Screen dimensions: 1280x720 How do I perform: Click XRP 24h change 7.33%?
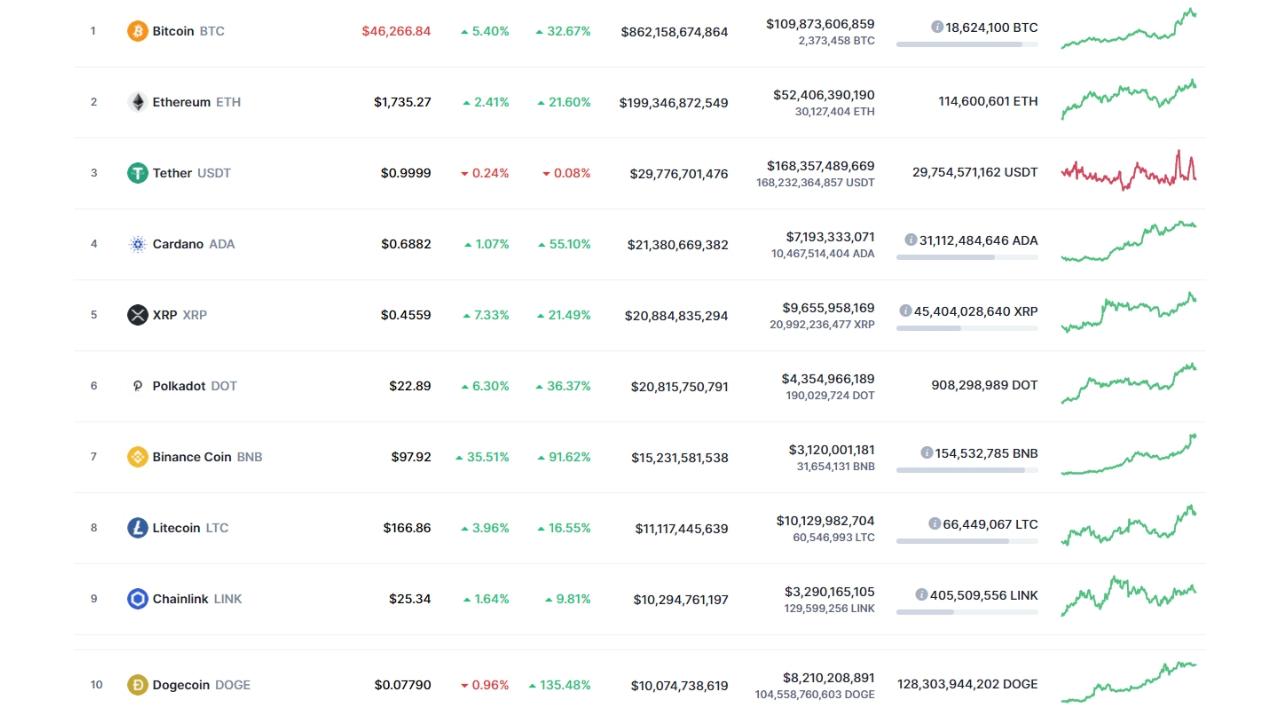click(486, 315)
